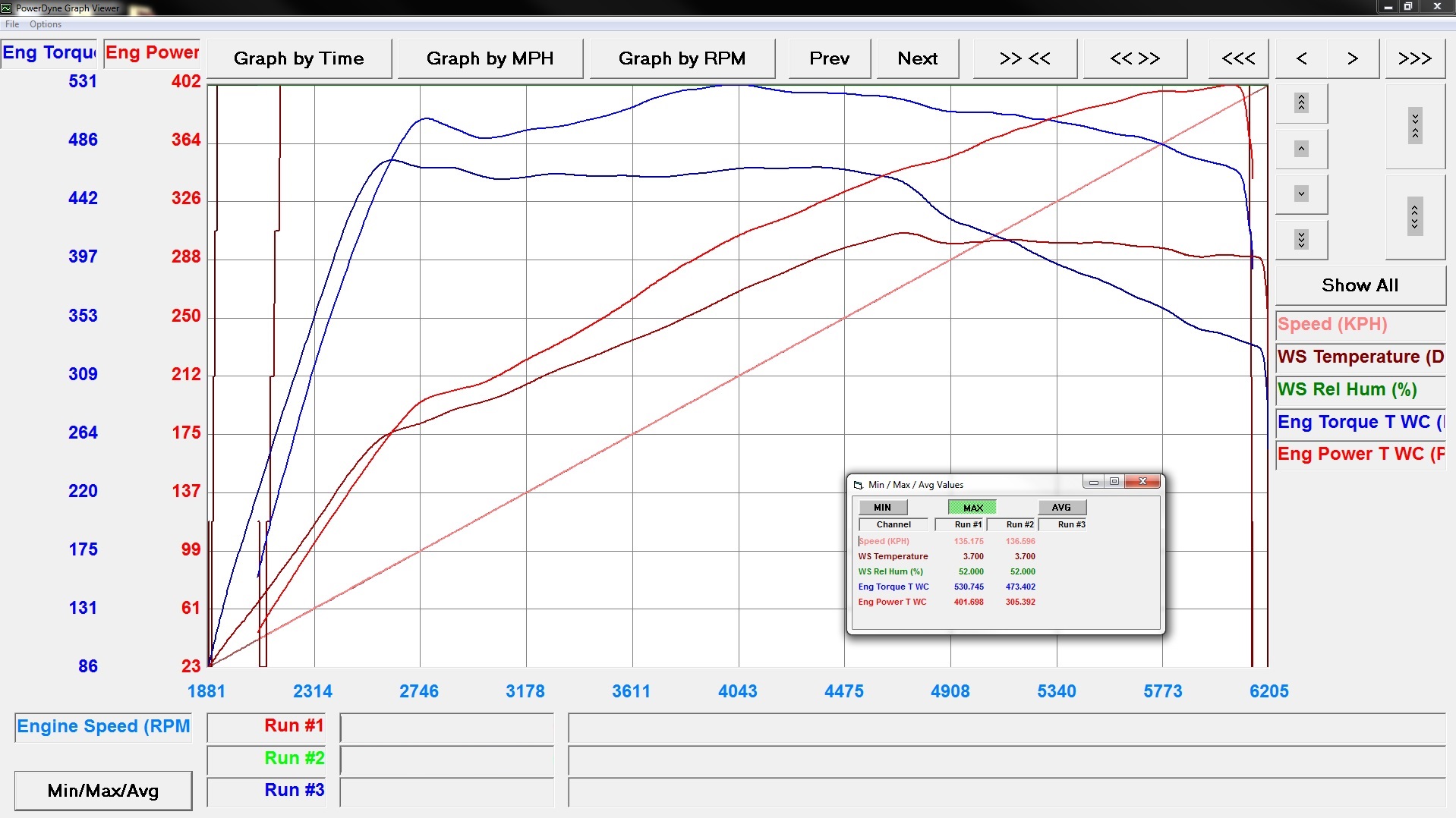Image resolution: width=1456 pixels, height=818 pixels.
Task: Click the single up-chevron scroll button
Action: 1301,149
